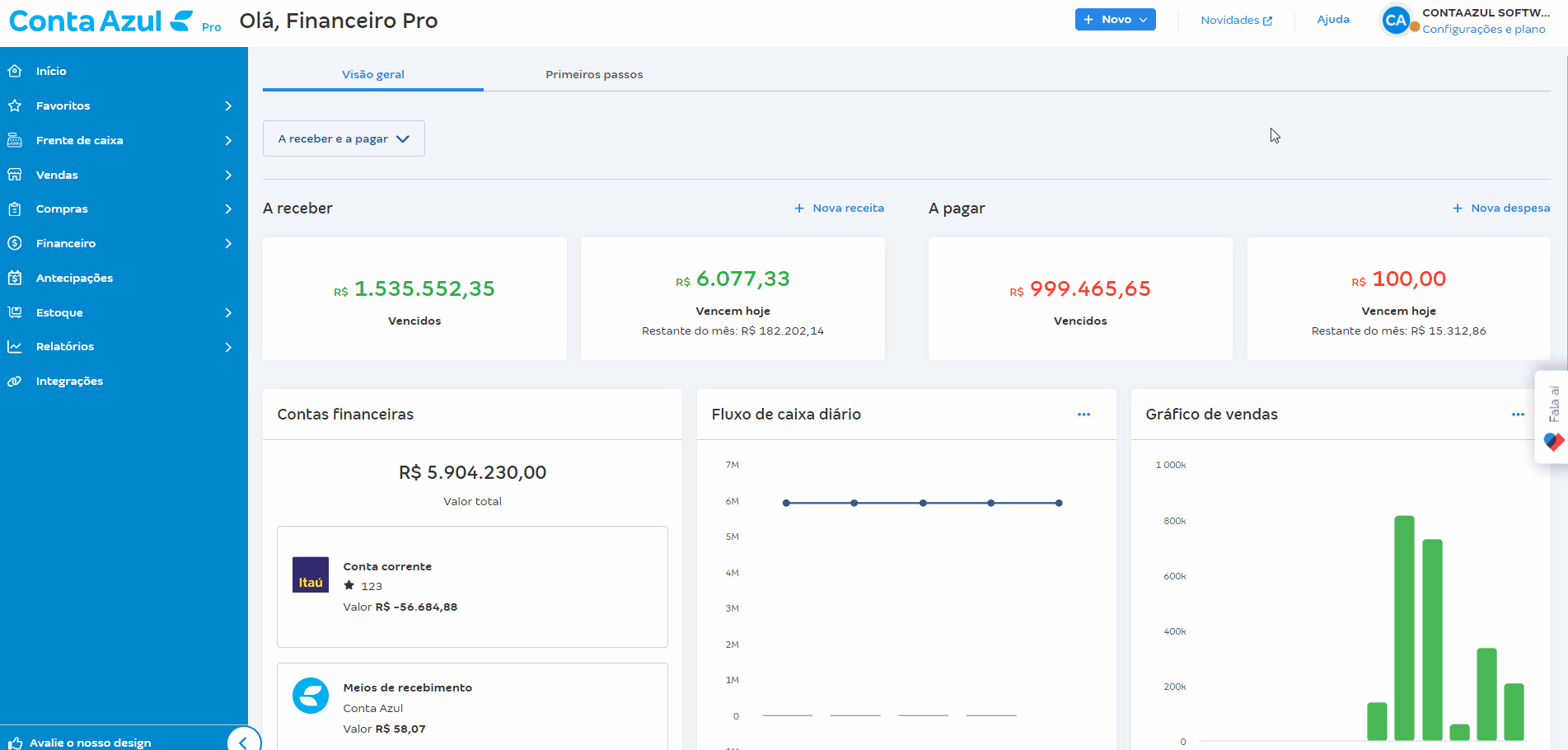Click the Frente de caixa register icon
The width and height of the screenshot is (1568, 750).
15,140
